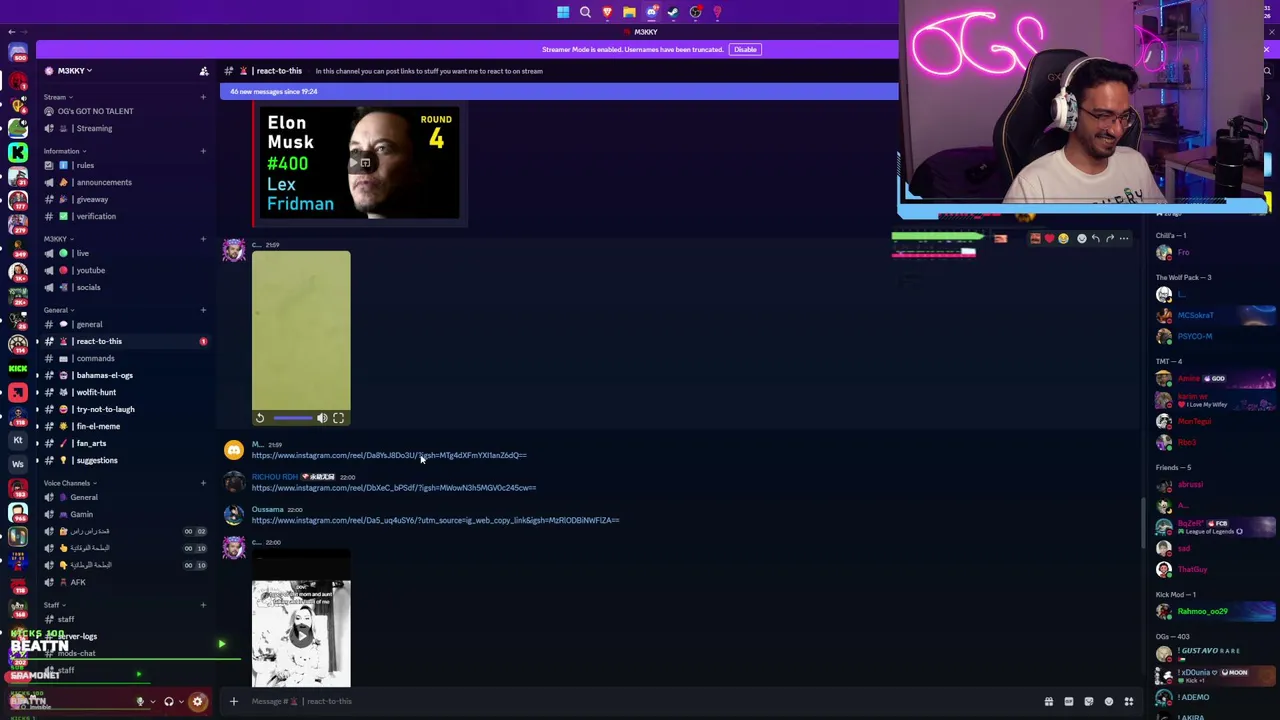
Task: React with the laughing emoji
Action: (1063, 239)
